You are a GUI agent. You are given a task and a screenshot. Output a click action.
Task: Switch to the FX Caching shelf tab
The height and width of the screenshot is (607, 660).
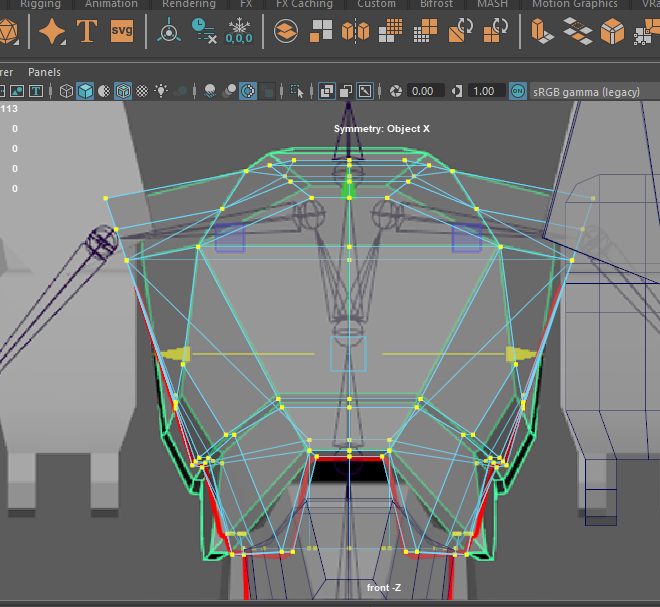pyautogui.click(x=305, y=4)
